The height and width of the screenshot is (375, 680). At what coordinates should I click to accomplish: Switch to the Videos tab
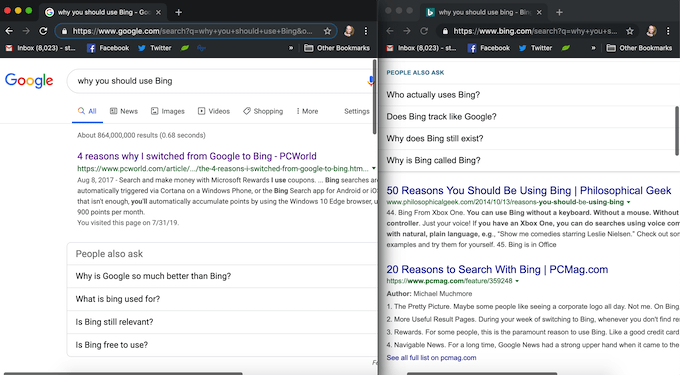[214, 111]
